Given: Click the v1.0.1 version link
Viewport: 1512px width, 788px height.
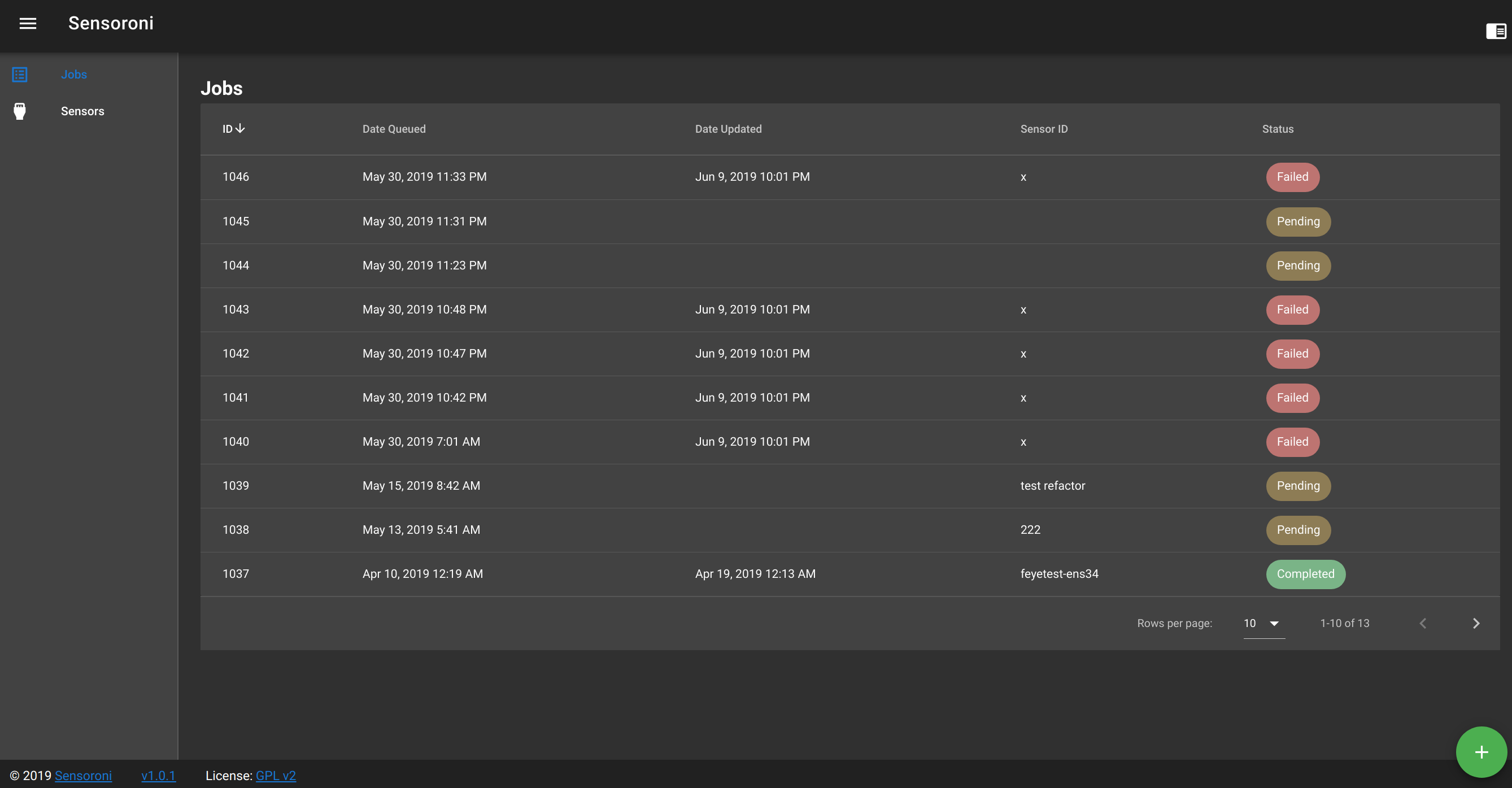Looking at the screenshot, I should click(x=159, y=776).
